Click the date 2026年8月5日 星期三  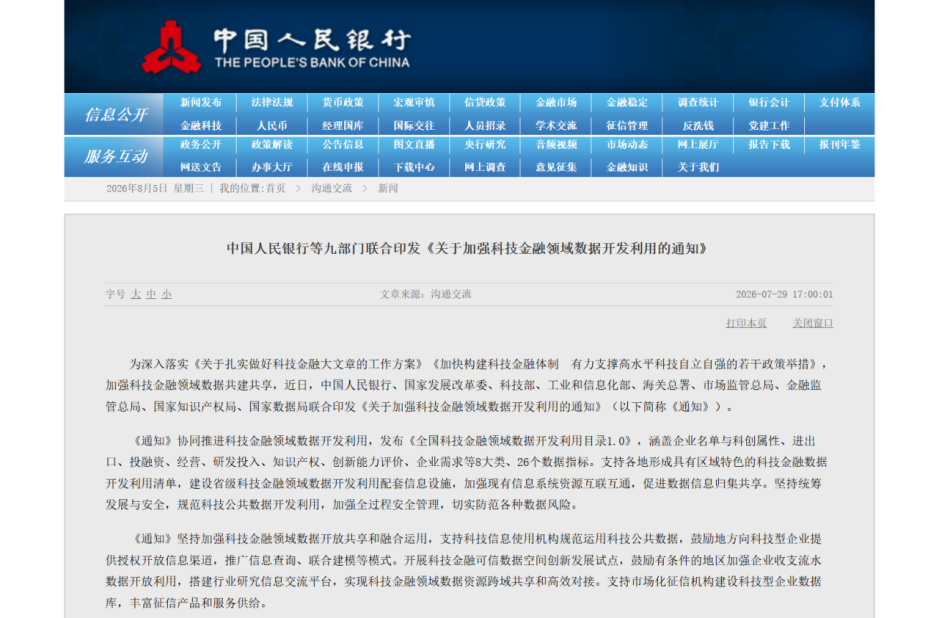[x=155, y=188]
